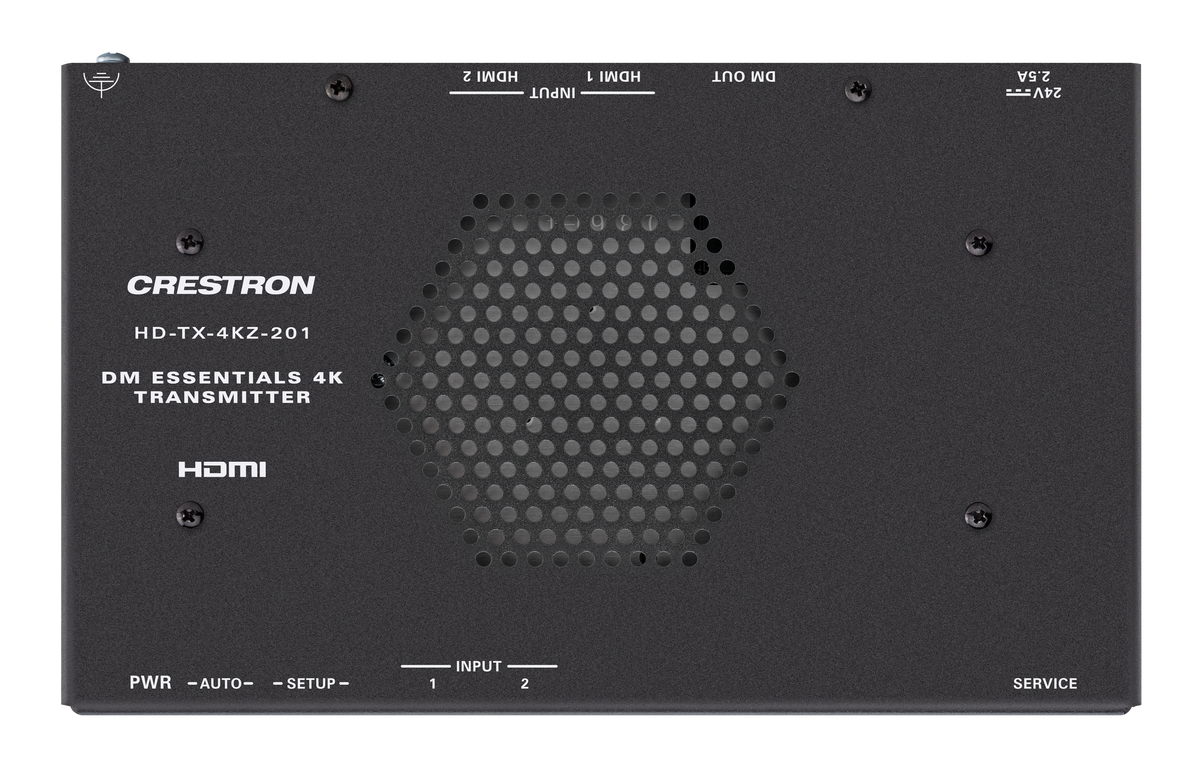Click the HDMI logo under the transmitter text
The width and height of the screenshot is (1200, 781).
pos(222,469)
